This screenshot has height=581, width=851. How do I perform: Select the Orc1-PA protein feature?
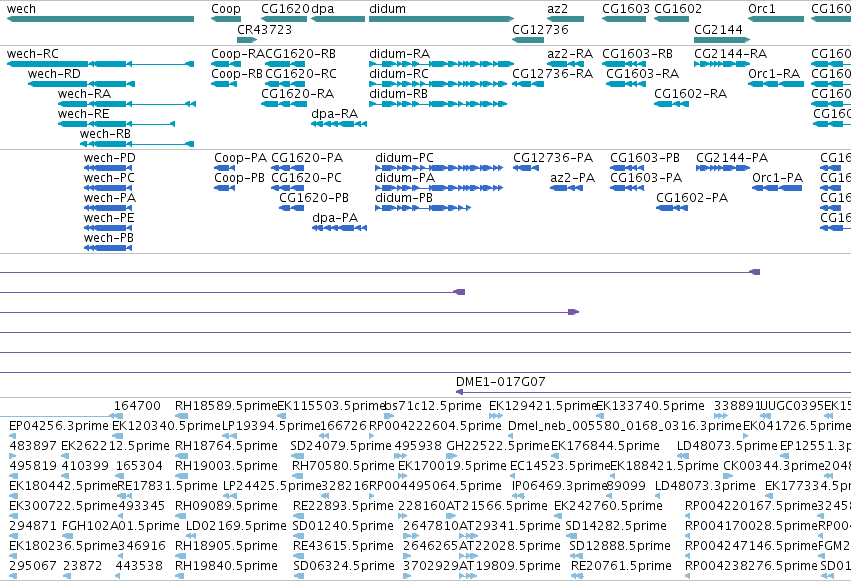[x=777, y=188]
